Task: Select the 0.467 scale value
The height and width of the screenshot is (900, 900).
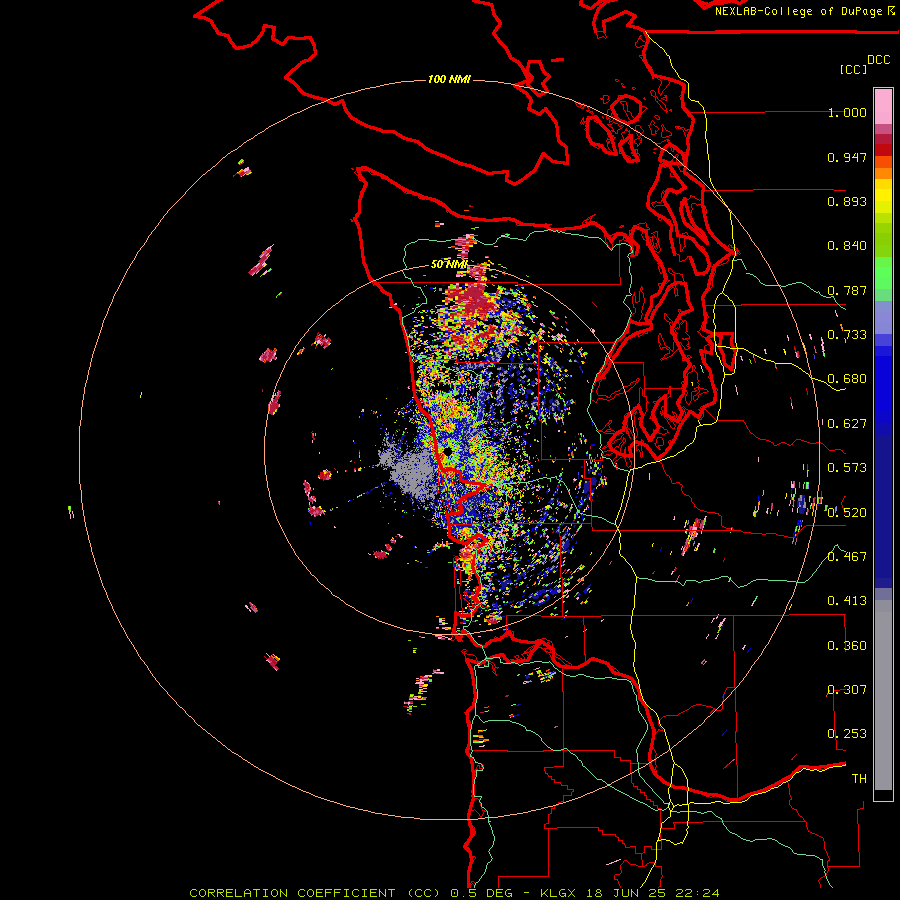Action: click(847, 556)
